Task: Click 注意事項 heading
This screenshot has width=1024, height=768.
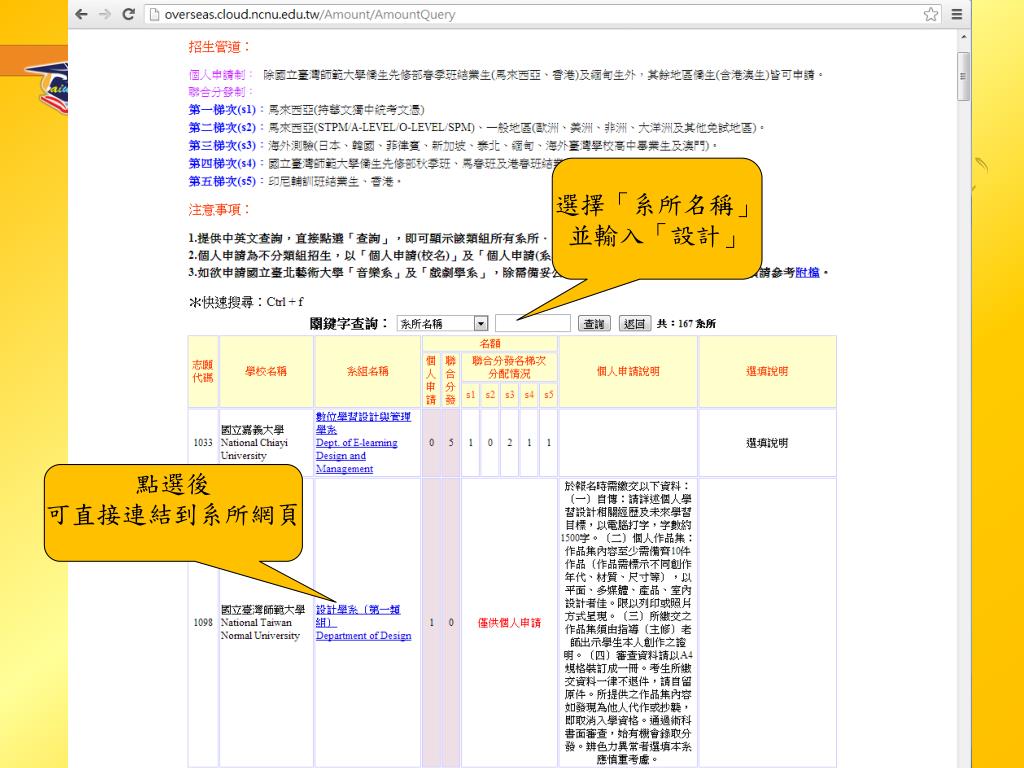Action: pyautogui.click(x=219, y=210)
